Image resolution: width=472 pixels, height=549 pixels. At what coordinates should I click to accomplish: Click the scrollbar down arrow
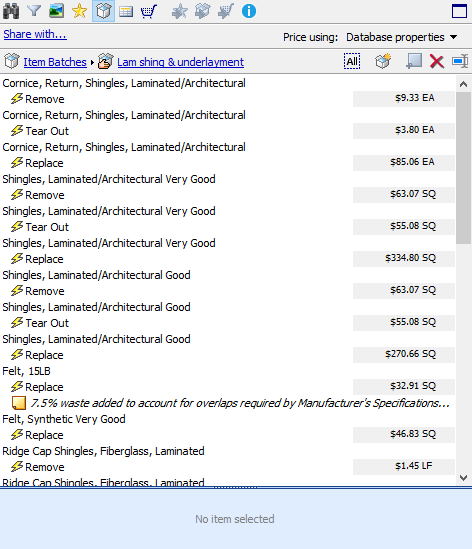[x=464, y=478]
